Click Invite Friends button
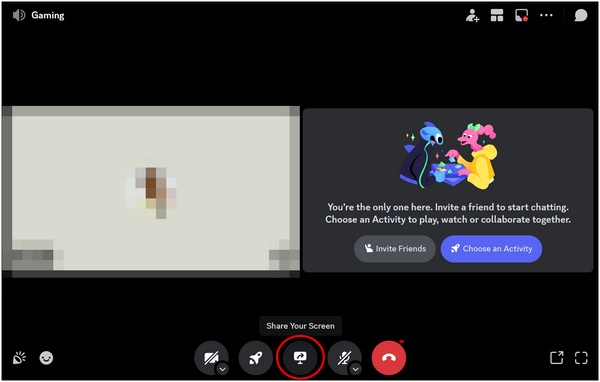This screenshot has height=382, width=600. click(x=395, y=249)
